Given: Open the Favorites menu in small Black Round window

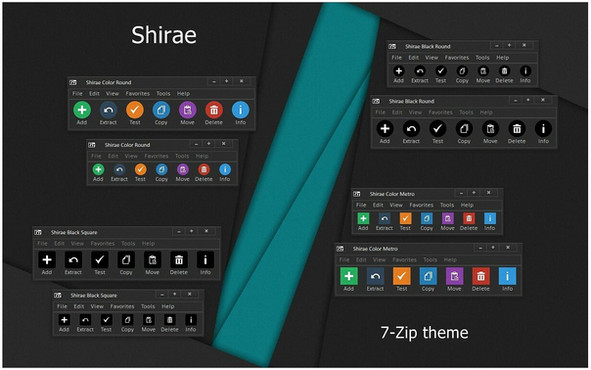Looking at the screenshot, I should (x=457, y=58).
